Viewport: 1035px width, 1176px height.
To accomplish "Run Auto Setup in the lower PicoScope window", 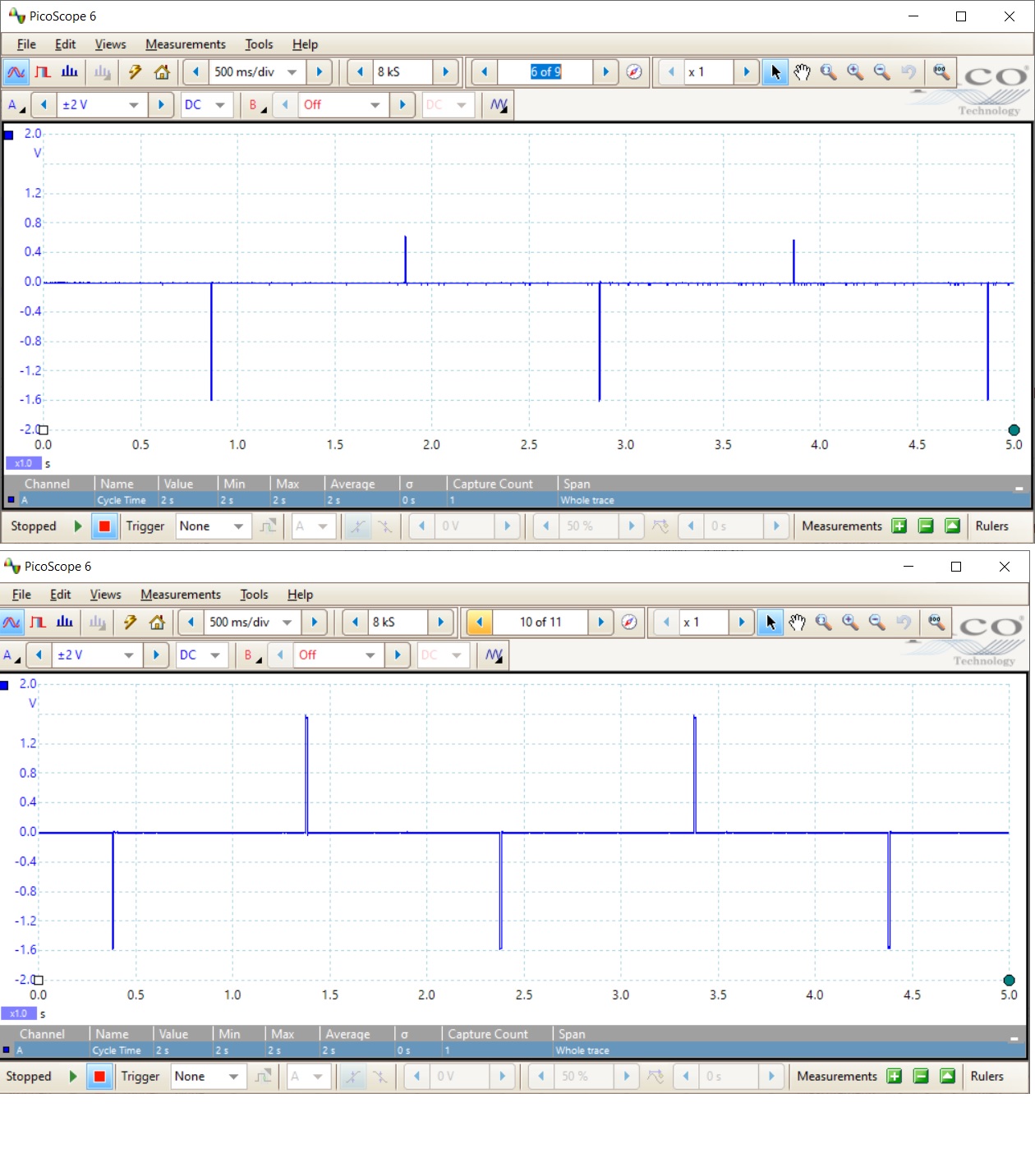I will click(130, 622).
